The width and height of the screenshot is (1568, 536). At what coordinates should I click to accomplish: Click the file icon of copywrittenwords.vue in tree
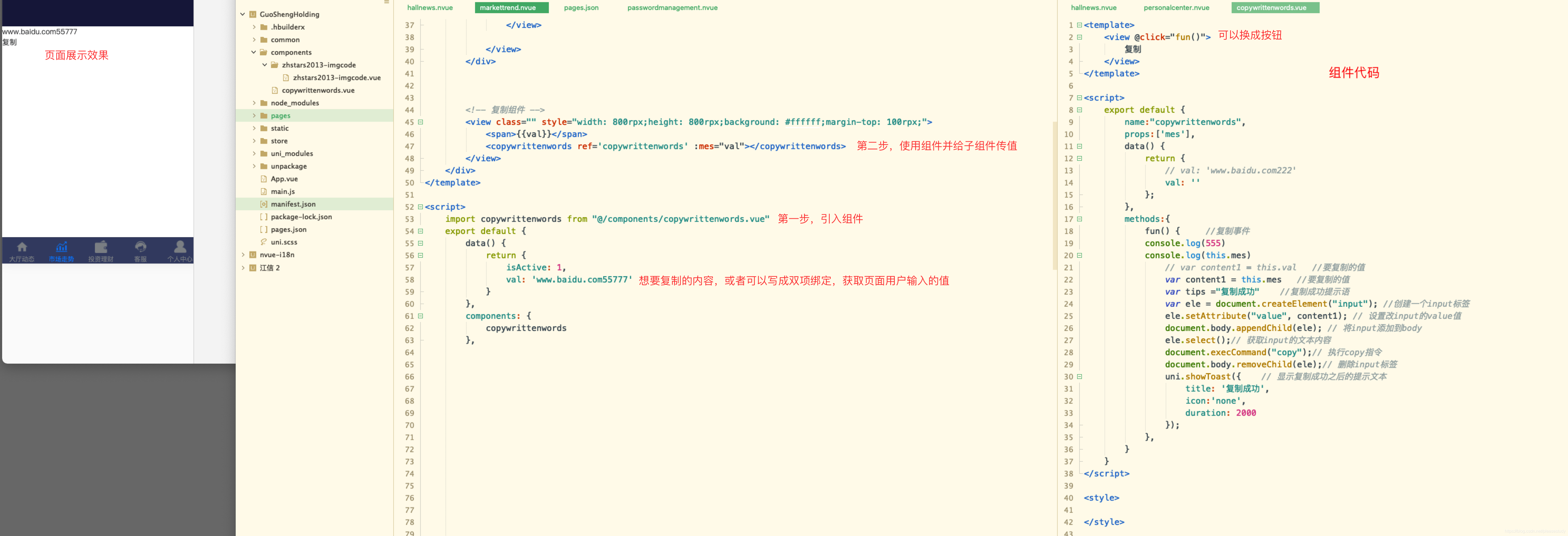(x=275, y=91)
